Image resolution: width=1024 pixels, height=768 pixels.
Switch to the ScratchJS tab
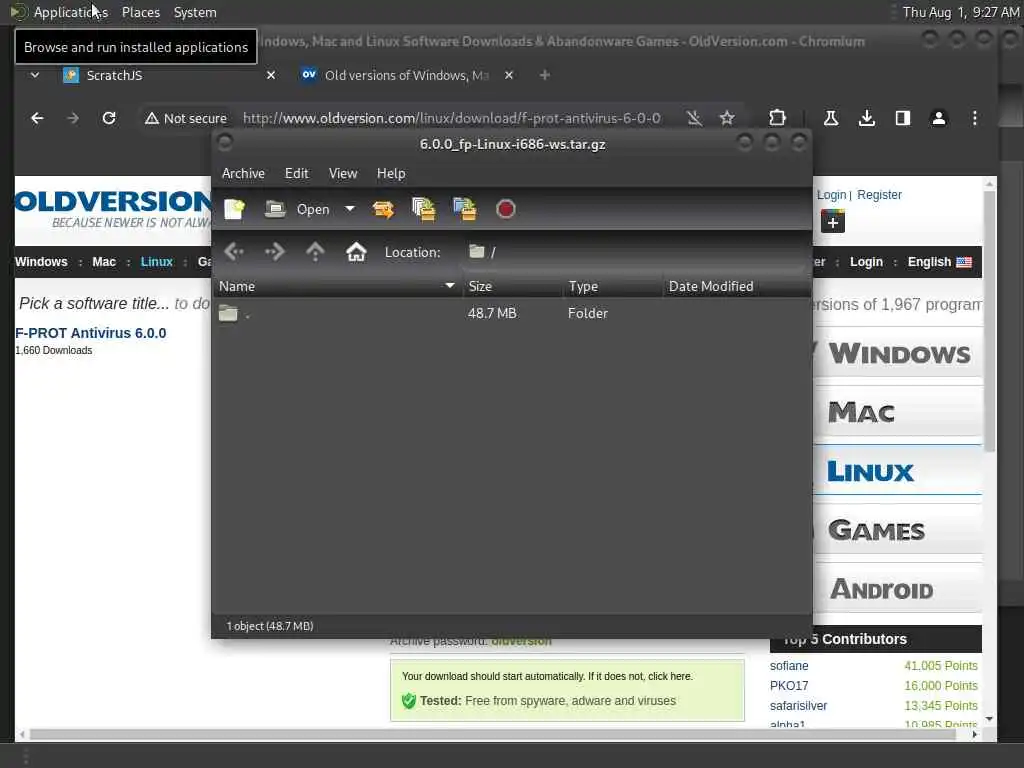tap(165, 75)
